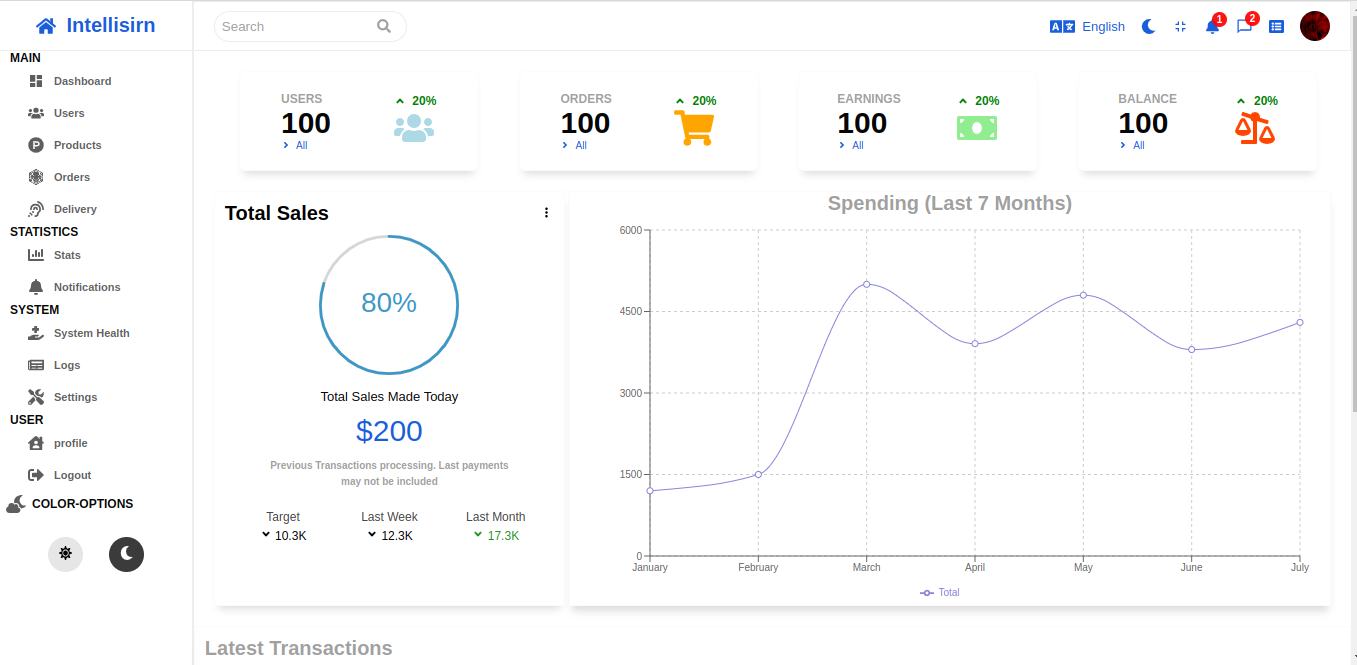Open the English language dropdown
Viewport: 1357px width, 665px height.
[1103, 27]
